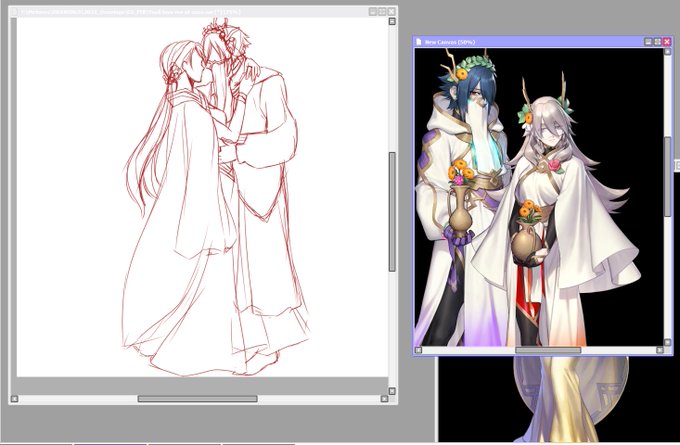The image size is (680, 445).
Task: Maximize the New Canvas window
Action: (657, 42)
